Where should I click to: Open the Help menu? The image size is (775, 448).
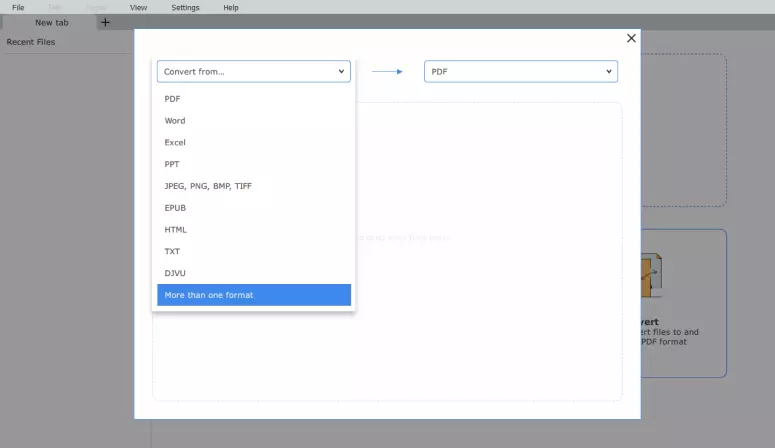click(231, 7)
